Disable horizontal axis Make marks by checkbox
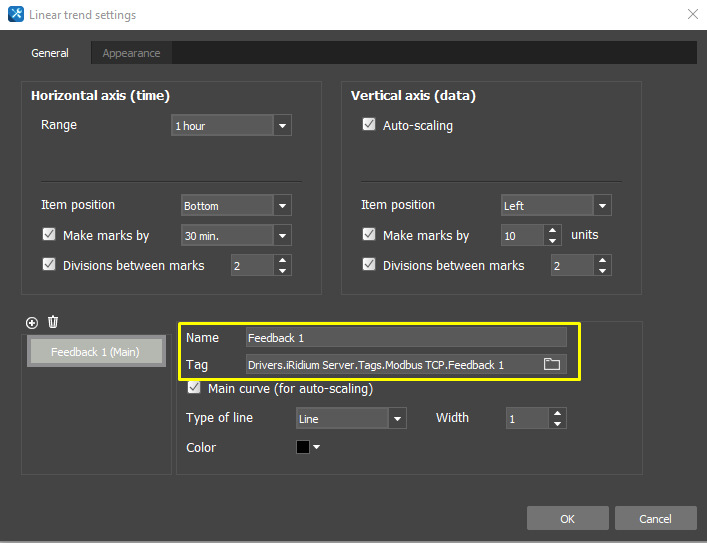Image resolution: width=707 pixels, height=543 pixels. pos(49,236)
